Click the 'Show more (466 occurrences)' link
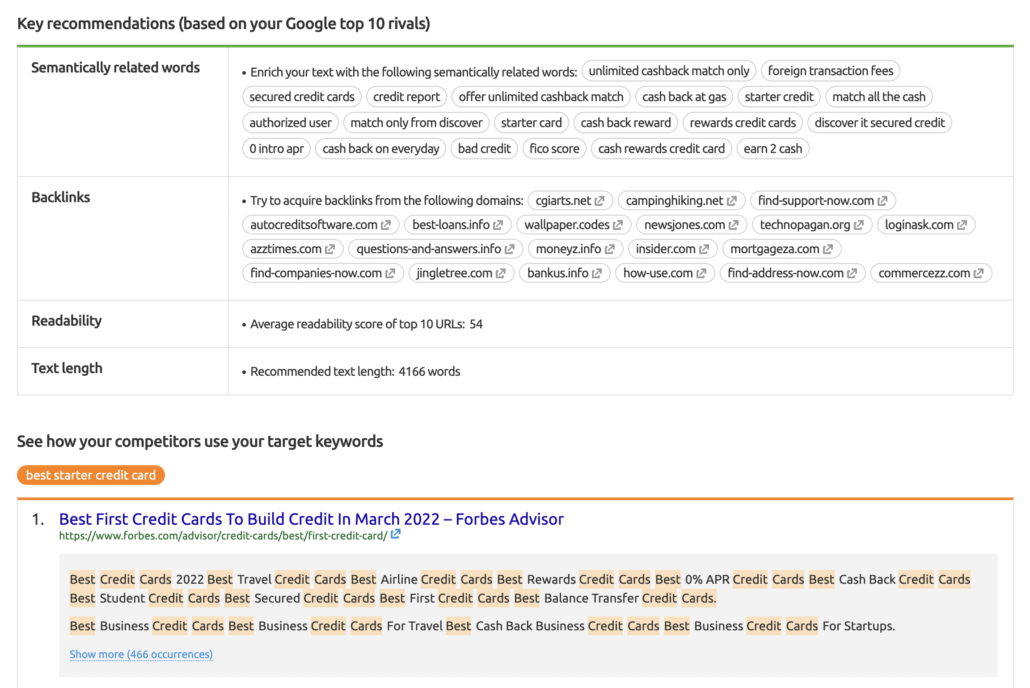Screen dimensions: 1030x688 (140, 654)
